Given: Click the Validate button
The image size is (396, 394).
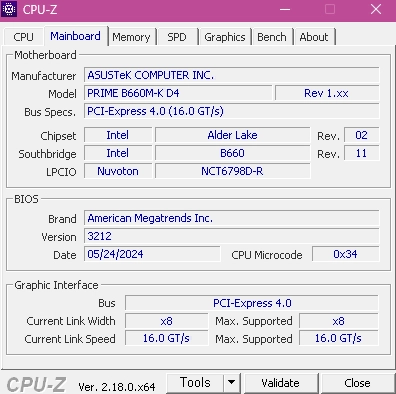Looking at the screenshot, I should pyautogui.click(x=280, y=383).
